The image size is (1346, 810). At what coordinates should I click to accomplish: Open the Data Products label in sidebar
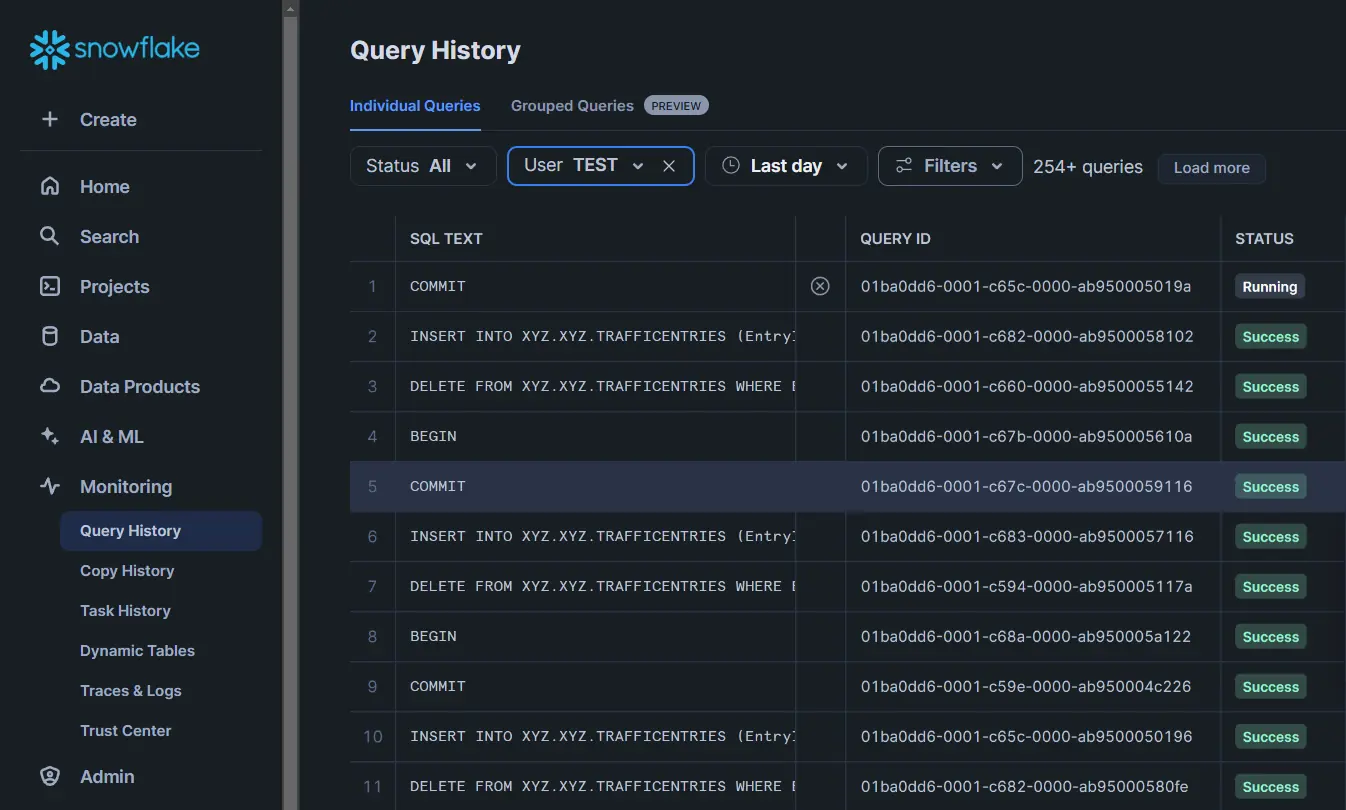coord(140,386)
